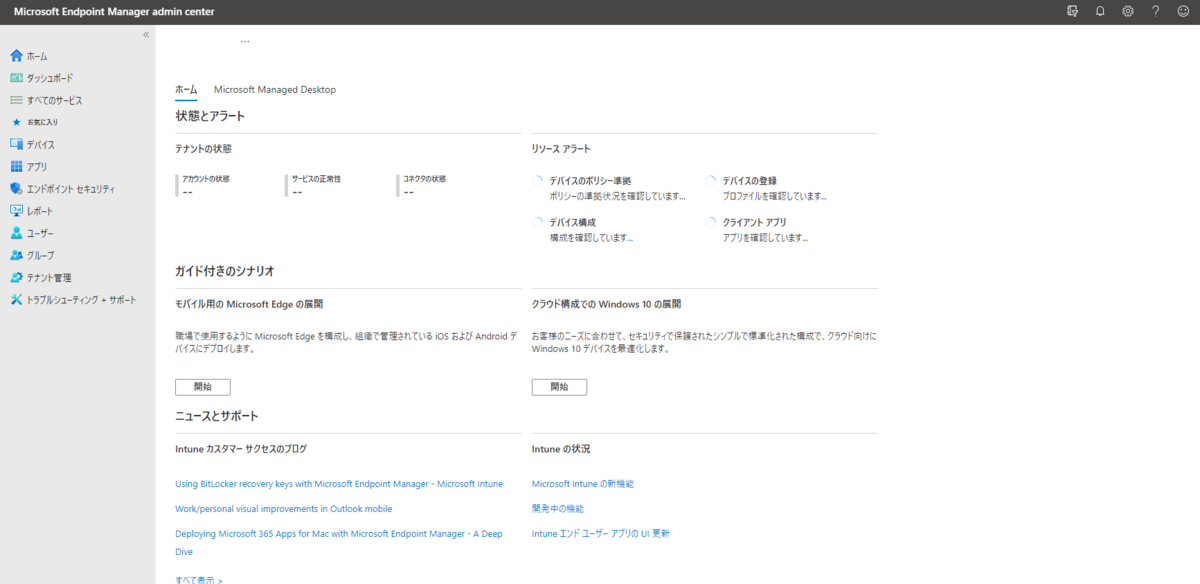The height and width of the screenshot is (584, 1200).
Task: Open the notifications bell icon
Action: point(1100,11)
